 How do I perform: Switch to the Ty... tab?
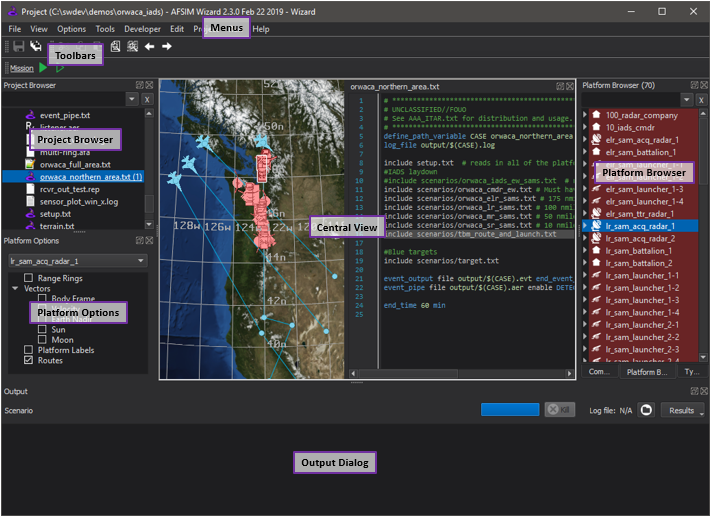click(x=692, y=372)
